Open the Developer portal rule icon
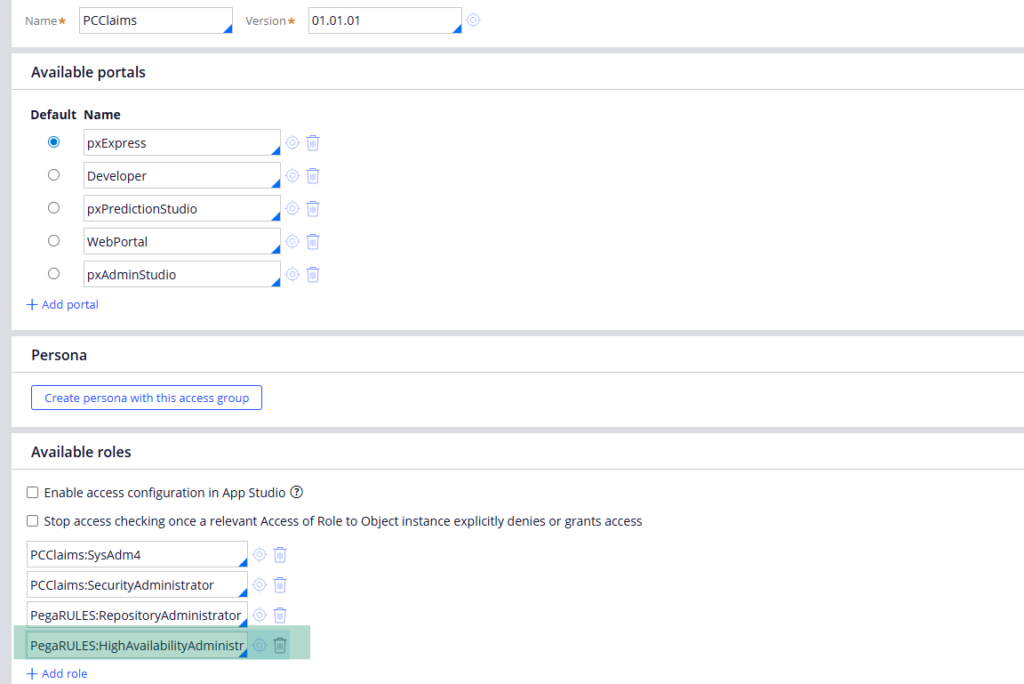 [x=293, y=175]
